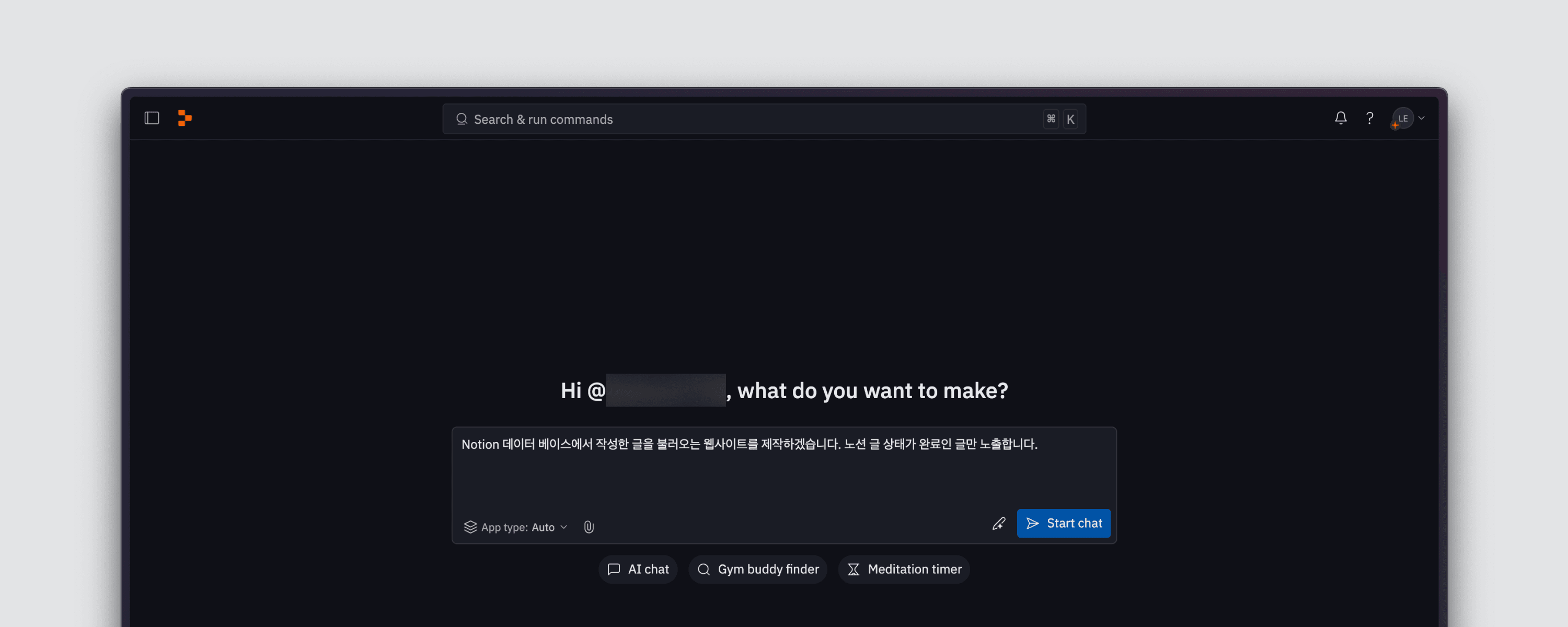Focus the Search & run commands field

pos(731,119)
